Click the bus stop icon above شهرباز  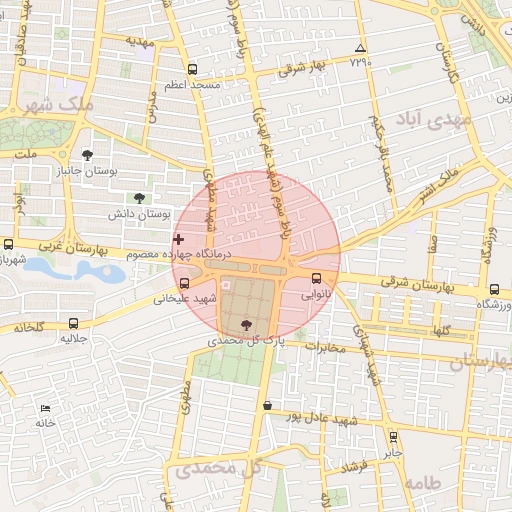[9, 244]
